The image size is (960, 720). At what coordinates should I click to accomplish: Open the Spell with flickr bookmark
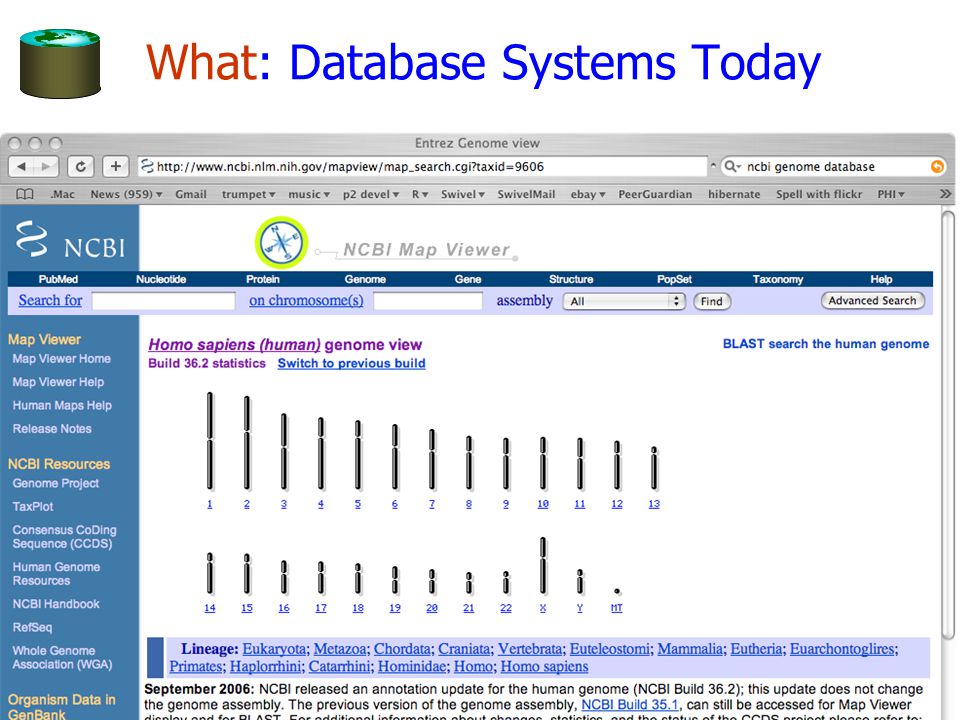[x=819, y=194]
